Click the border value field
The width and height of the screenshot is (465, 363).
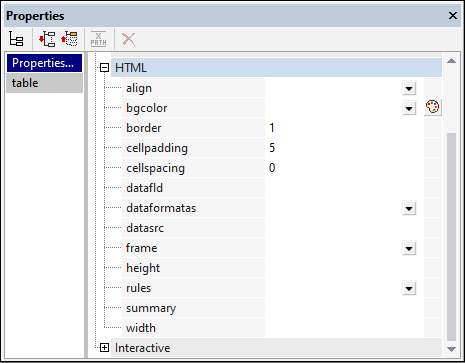(344, 128)
